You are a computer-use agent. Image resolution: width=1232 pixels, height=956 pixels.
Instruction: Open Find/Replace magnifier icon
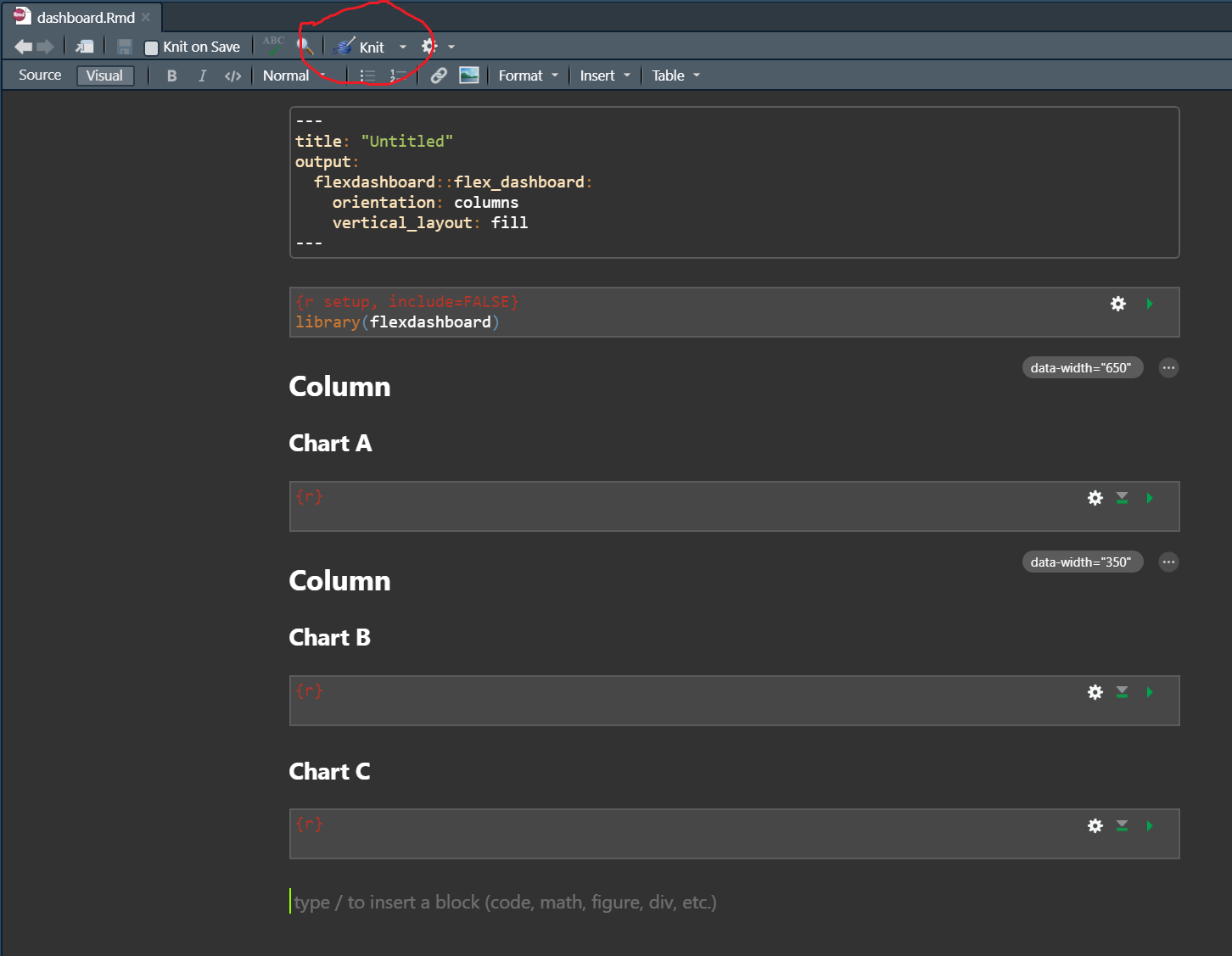tap(305, 47)
